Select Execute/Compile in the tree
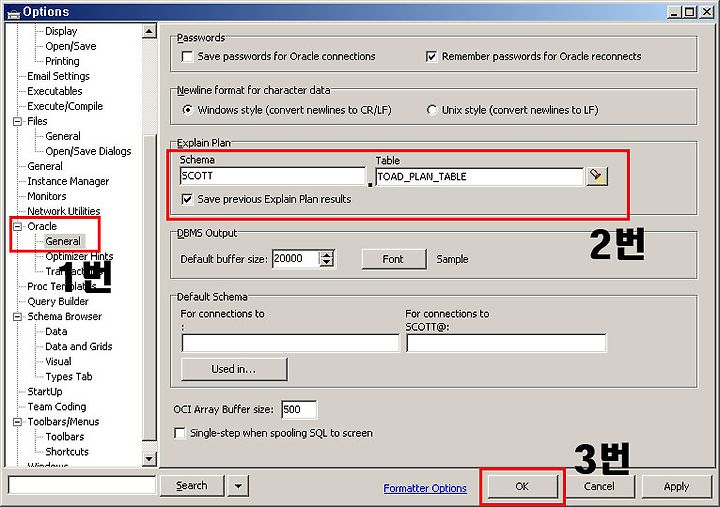 65,107
